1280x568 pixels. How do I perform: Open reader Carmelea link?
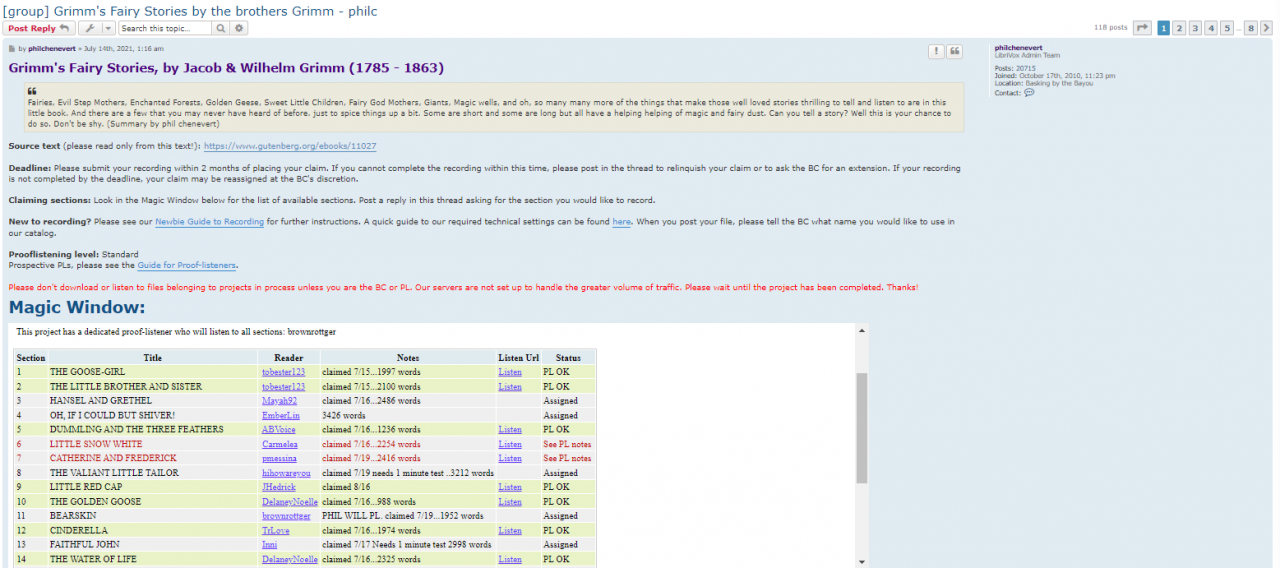tap(280, 444)
